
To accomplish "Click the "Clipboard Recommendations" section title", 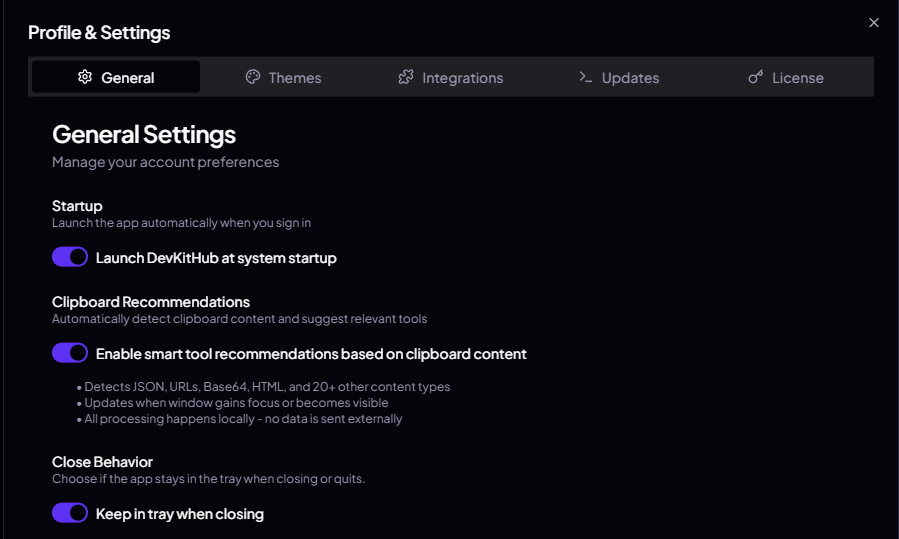I will click(x=151, y=302).
